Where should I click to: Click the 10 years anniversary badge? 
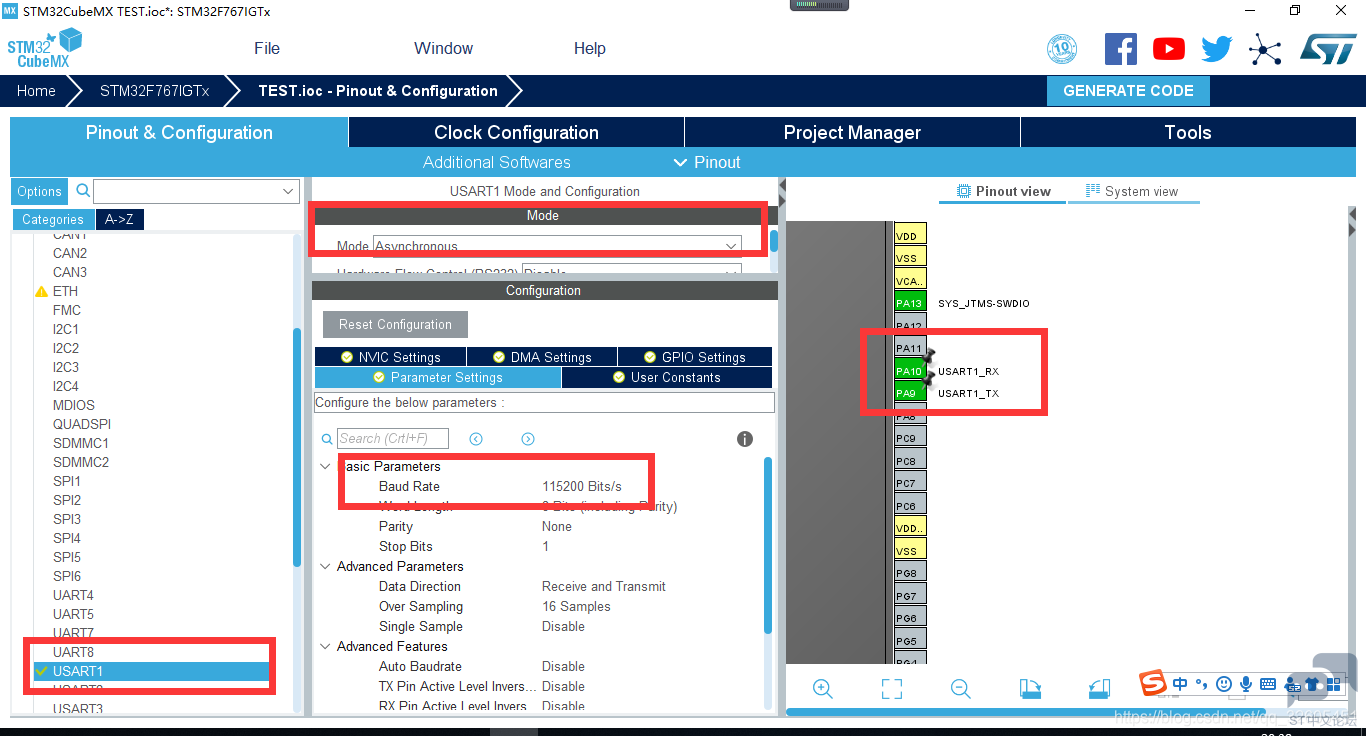1062,49
